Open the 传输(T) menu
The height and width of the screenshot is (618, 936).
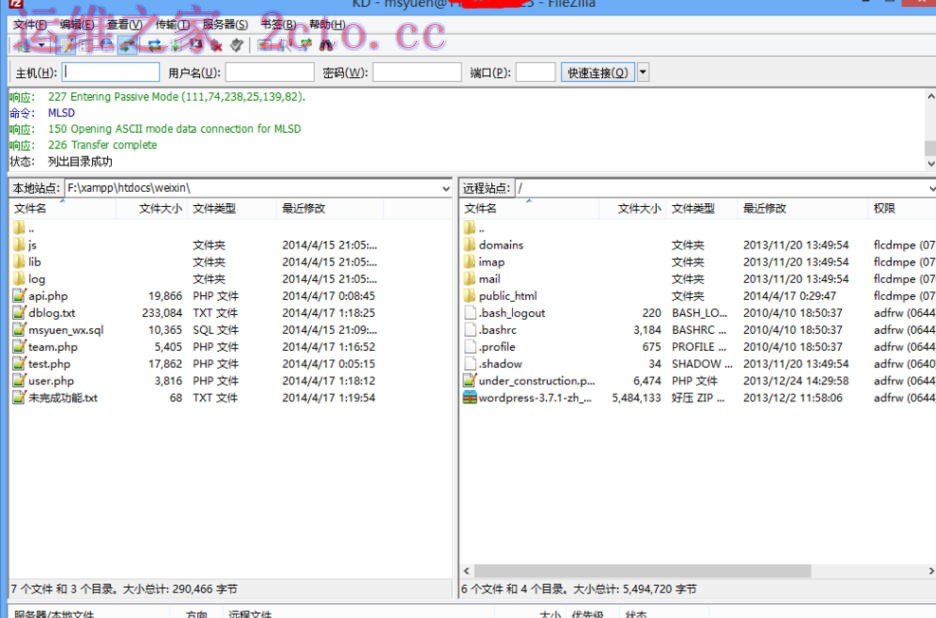[173, 25]
